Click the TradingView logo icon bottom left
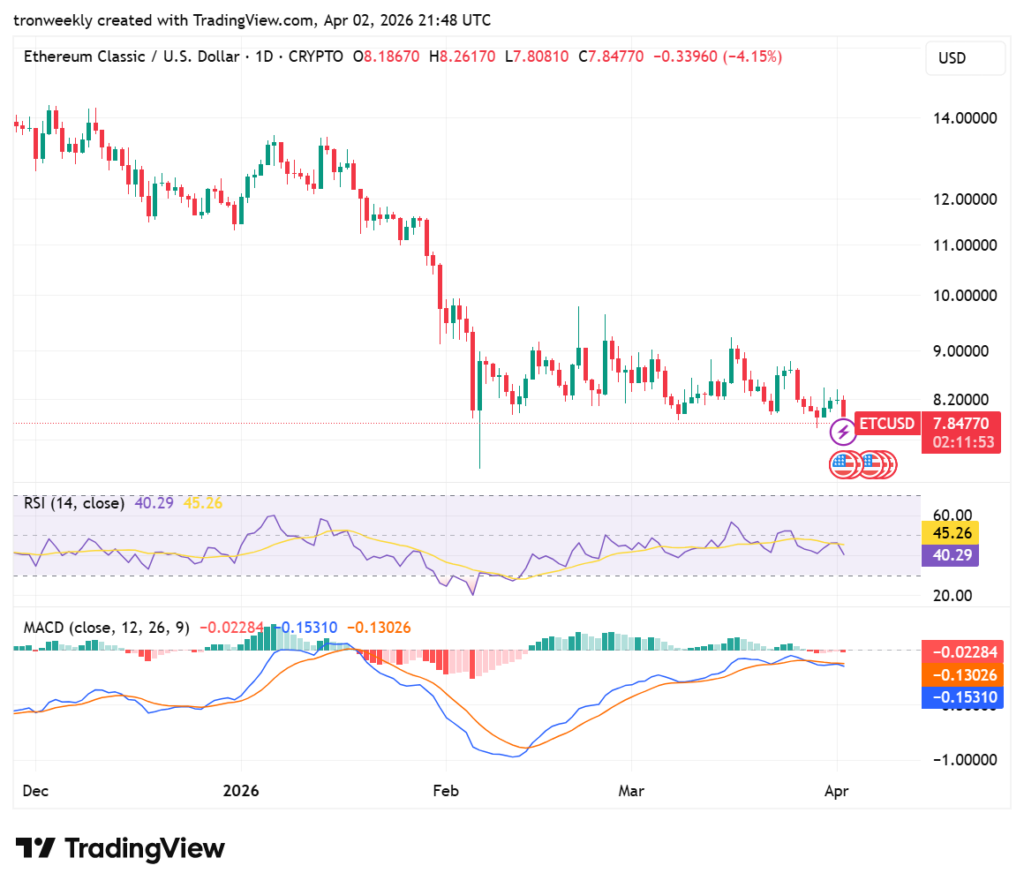Screen dimensions: 1024x888 pyautogui.click(x=36, y=848)
